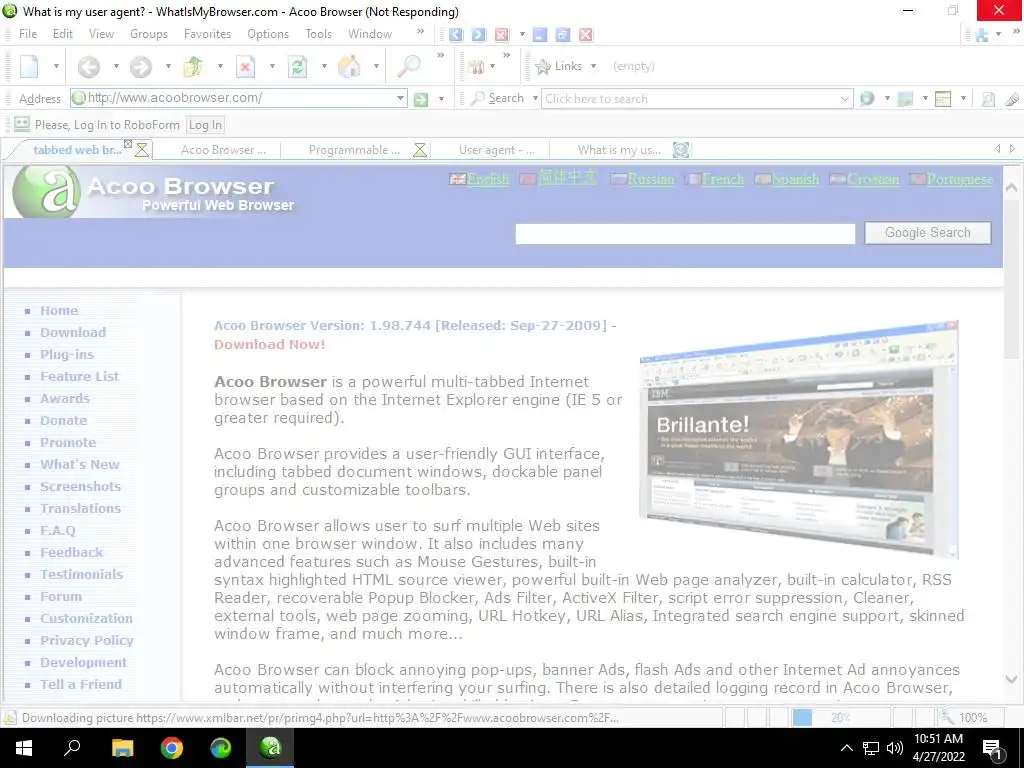Click the Windows Start button
Viewport: 1024px width, 768px height.
pos(24,748)
